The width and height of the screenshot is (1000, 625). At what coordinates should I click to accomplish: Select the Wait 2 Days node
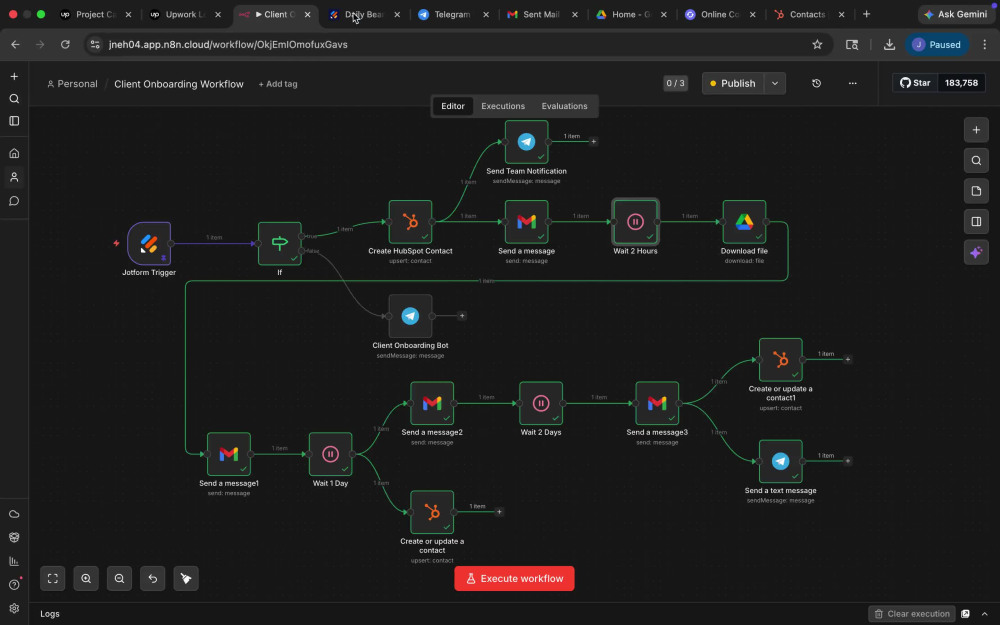click(x=541, y=403)
